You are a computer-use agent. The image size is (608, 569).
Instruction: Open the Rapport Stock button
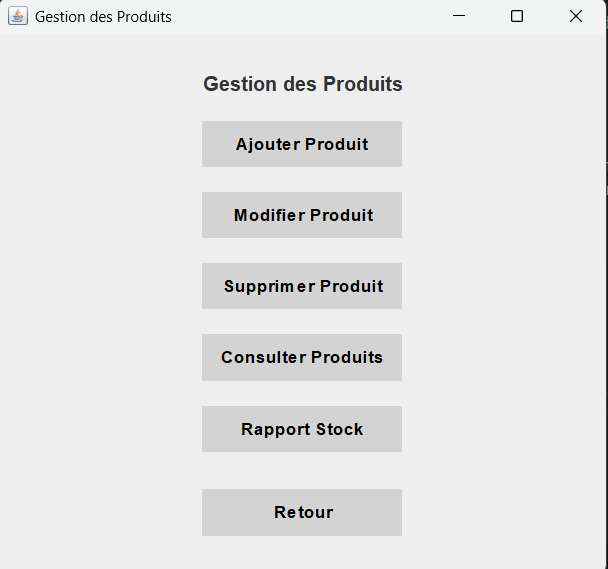302,429
